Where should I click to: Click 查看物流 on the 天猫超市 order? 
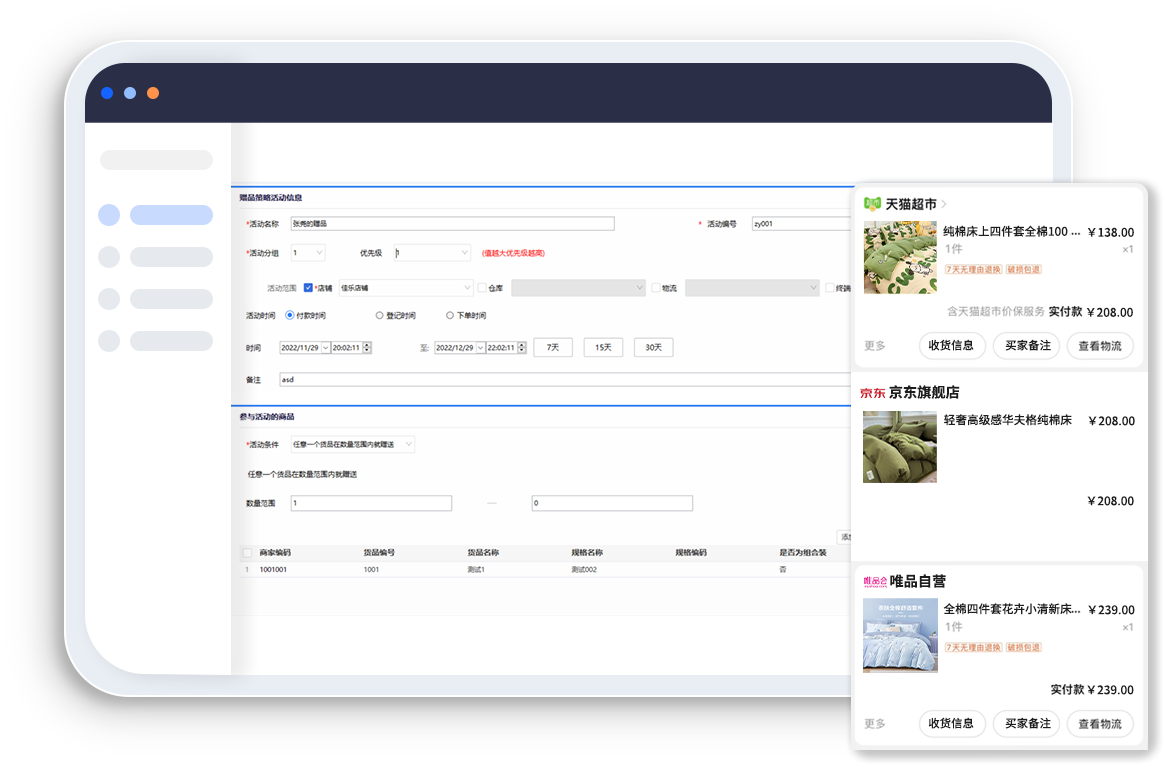click(1100, 346)
